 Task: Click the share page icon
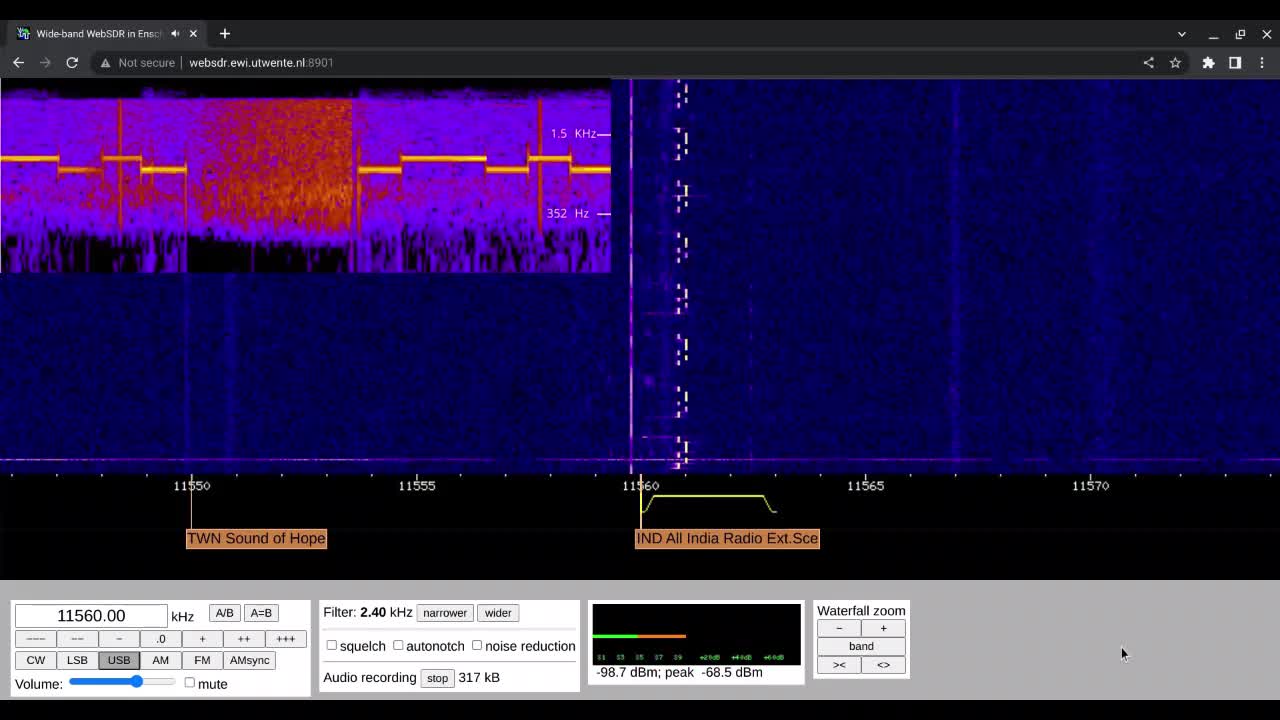pos(1148,62)
